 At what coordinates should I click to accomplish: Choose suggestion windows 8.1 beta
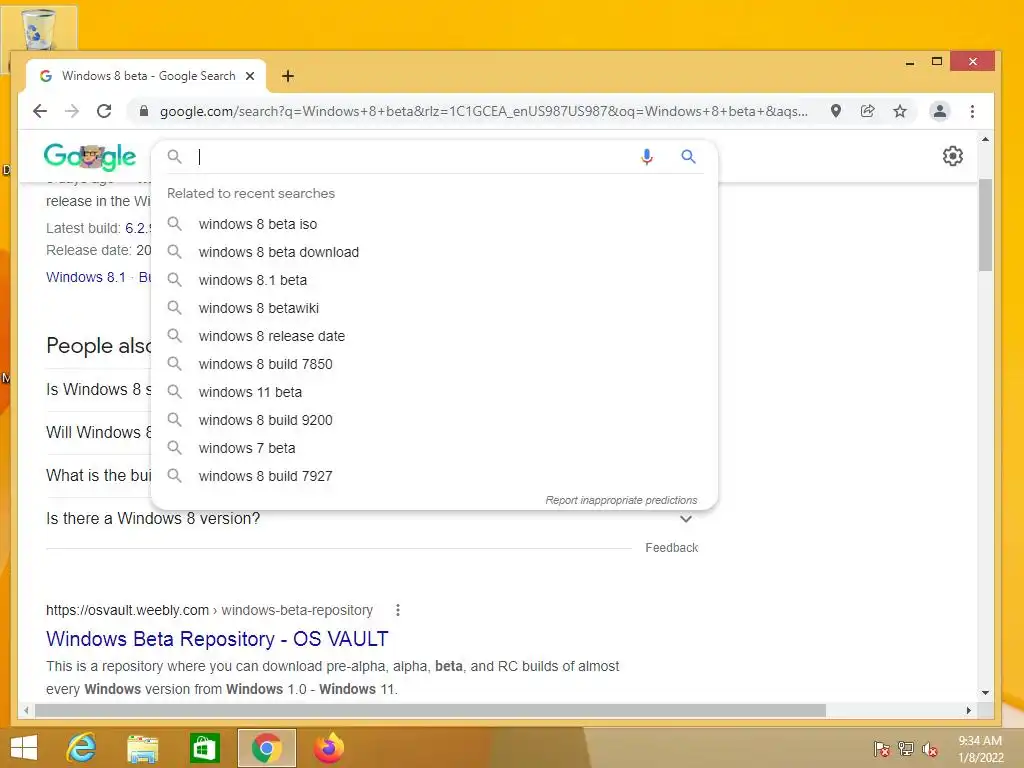coord(434,280)
